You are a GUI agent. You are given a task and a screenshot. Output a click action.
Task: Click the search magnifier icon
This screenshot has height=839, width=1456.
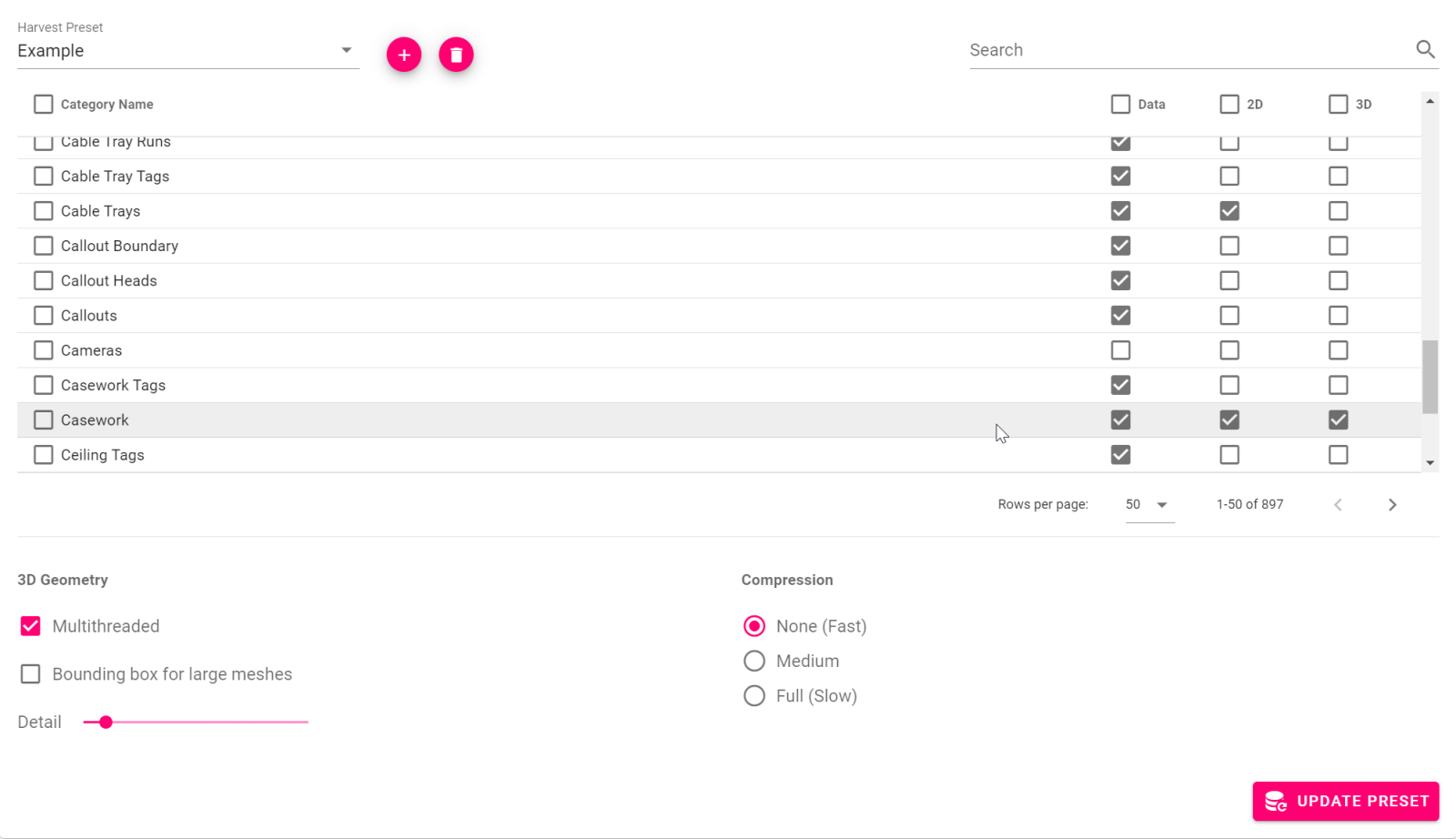pos(1425,50)
